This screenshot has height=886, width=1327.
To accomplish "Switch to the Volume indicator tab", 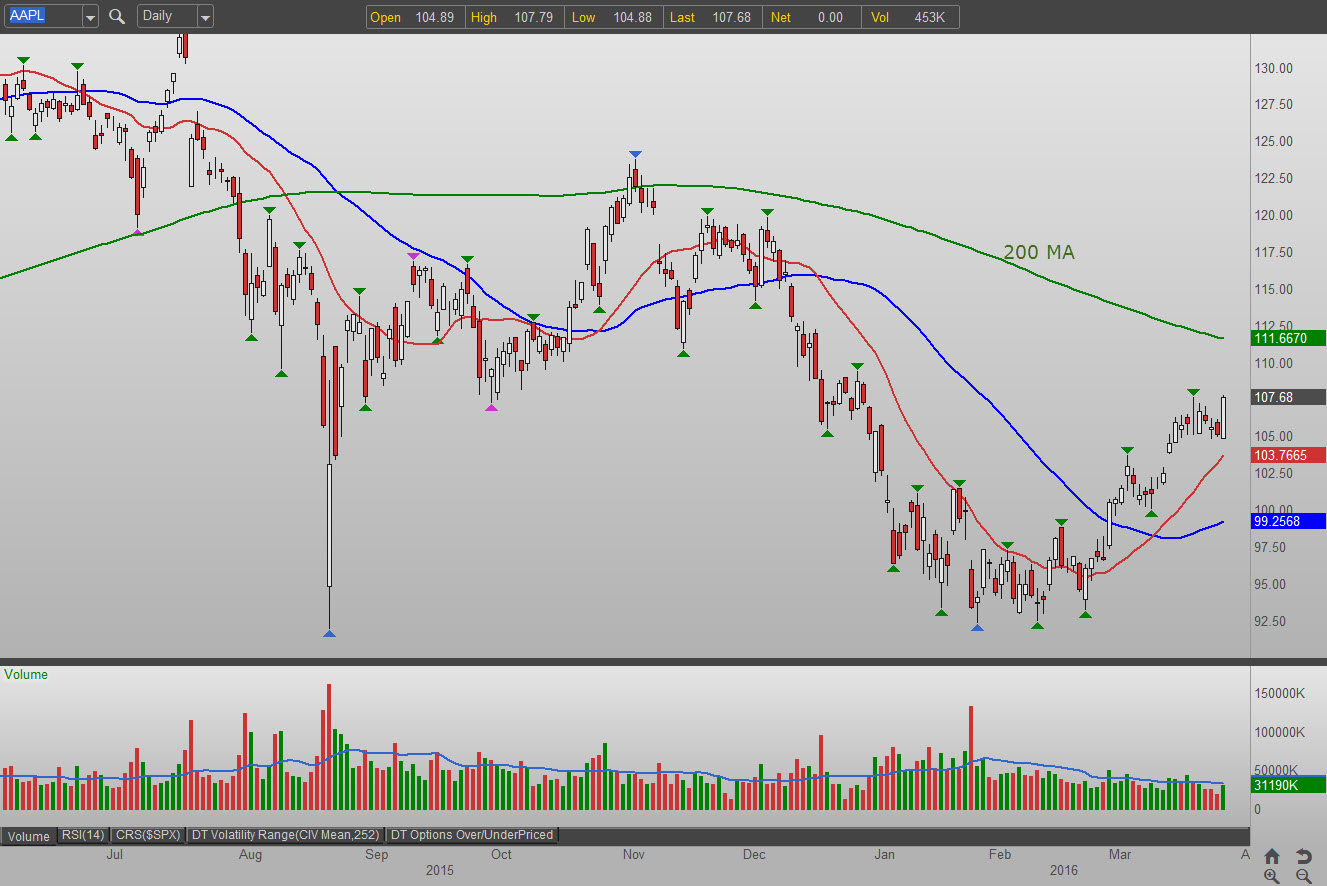I will pyautogui.click(x=29, y=836).
